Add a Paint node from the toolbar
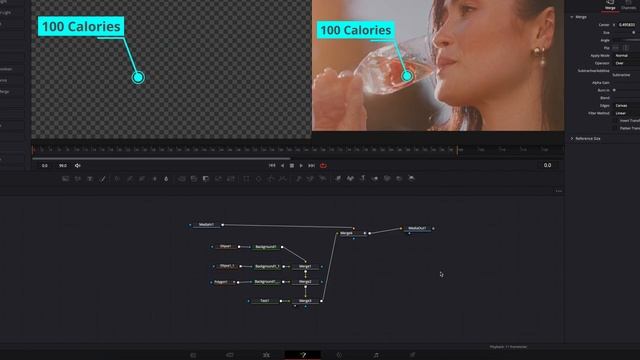The width and height of the screenshot is (640, 360). tap(103, 179)
